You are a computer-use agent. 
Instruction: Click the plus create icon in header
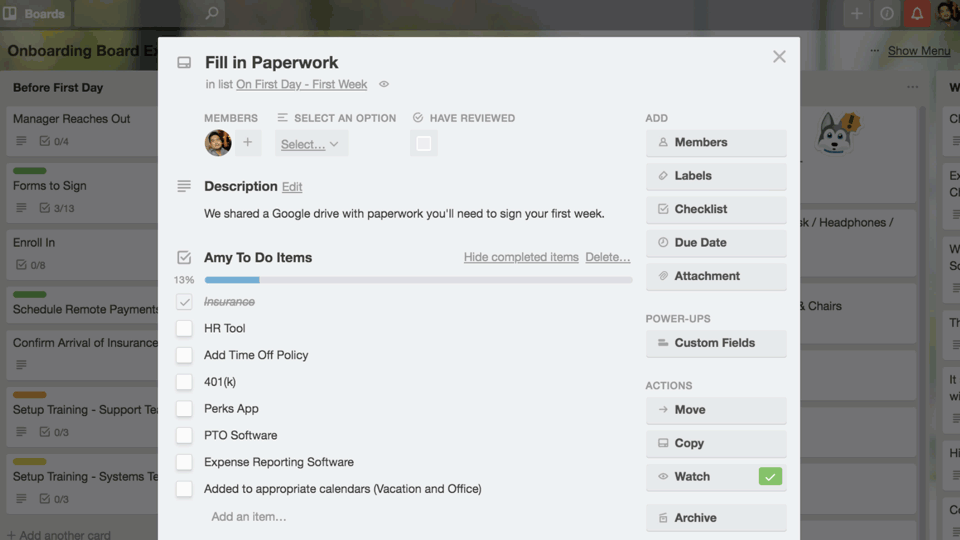(x=857, y=13)
